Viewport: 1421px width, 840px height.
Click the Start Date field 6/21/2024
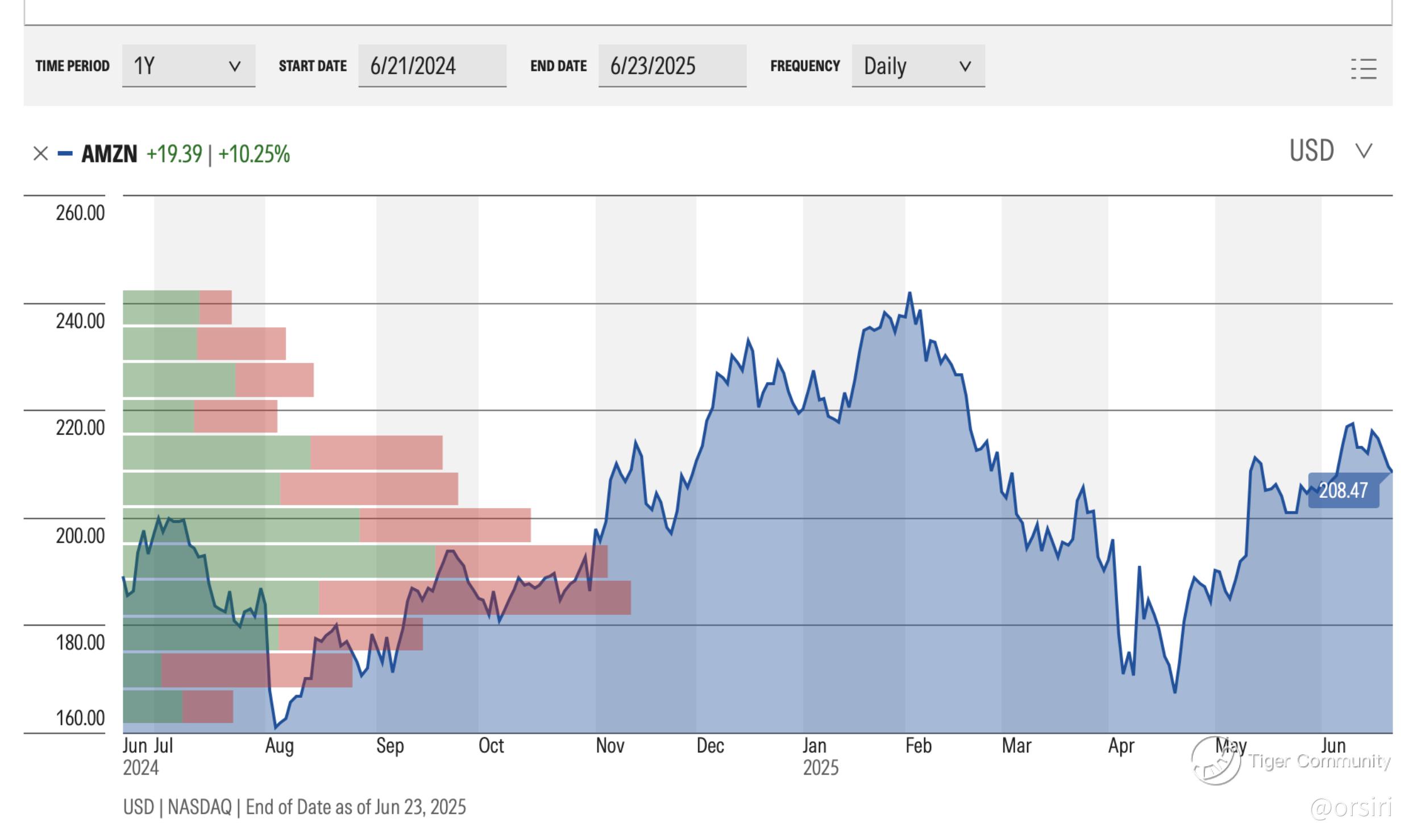pos(431,66)
